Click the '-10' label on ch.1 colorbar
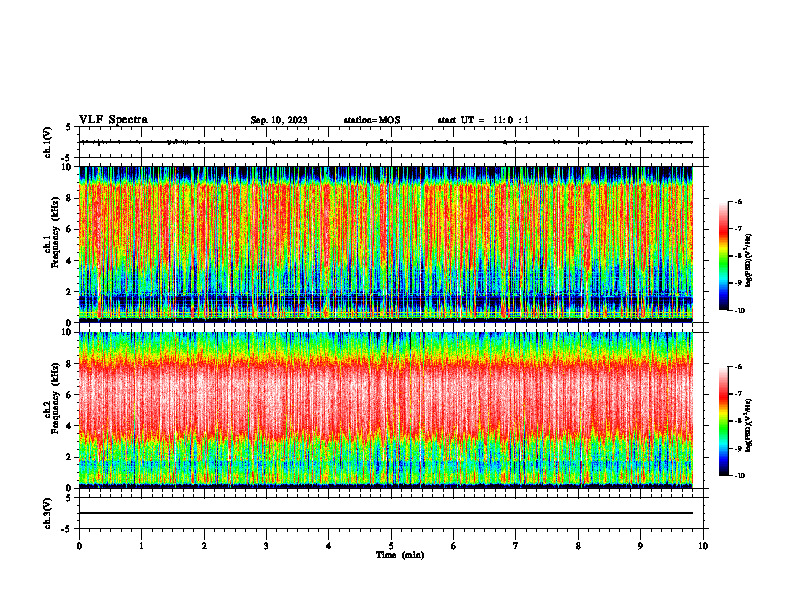792x612 pixels. (739, 311)
